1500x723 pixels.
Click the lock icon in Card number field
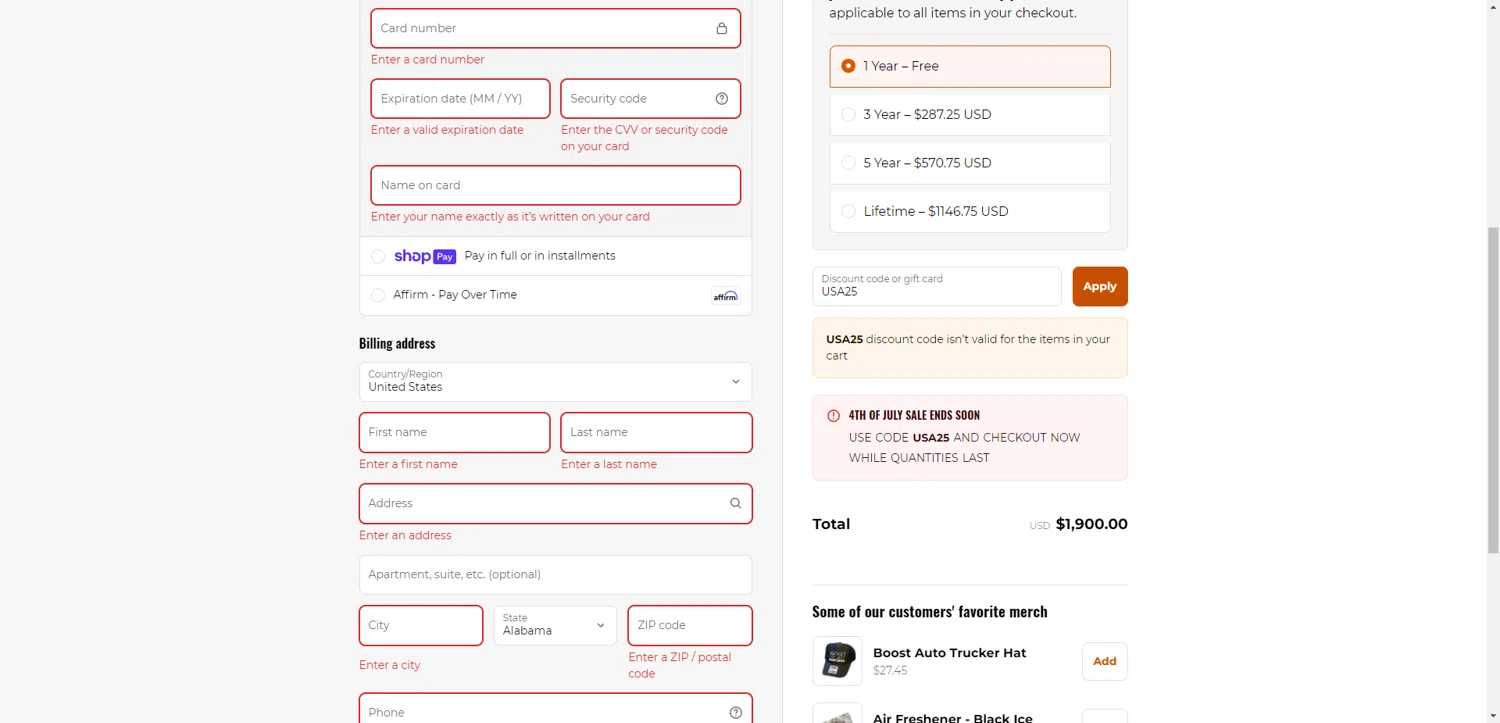[x=721, y=28]
